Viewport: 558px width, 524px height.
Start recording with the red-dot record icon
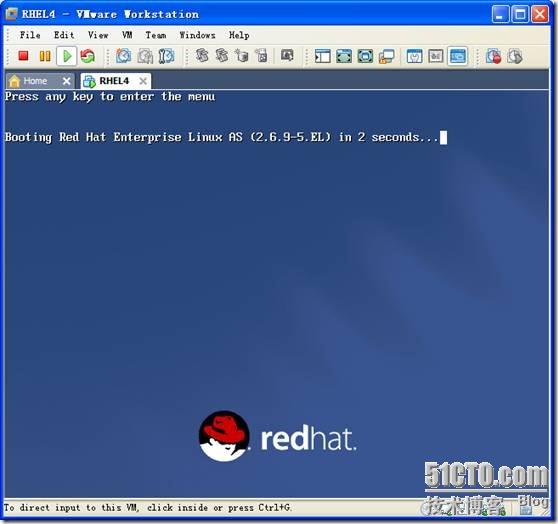click(x=494, y=56)
